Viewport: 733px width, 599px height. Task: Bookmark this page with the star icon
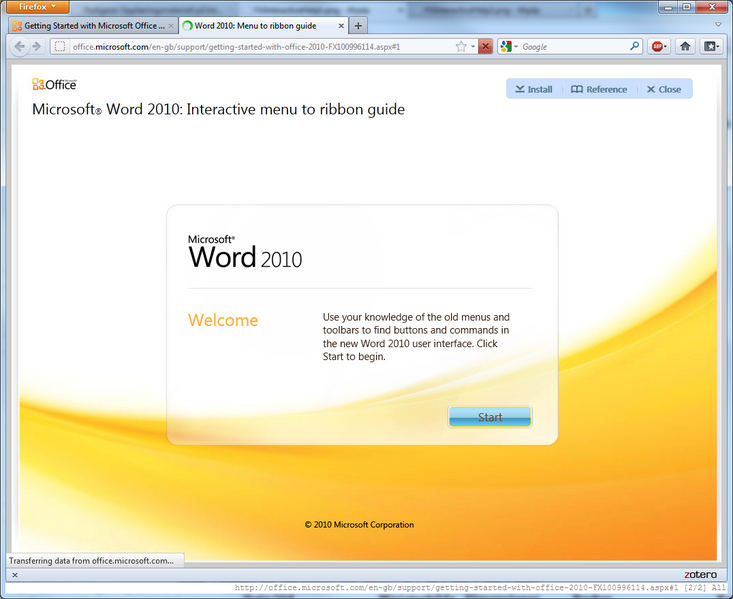click(x=461, y=46)
